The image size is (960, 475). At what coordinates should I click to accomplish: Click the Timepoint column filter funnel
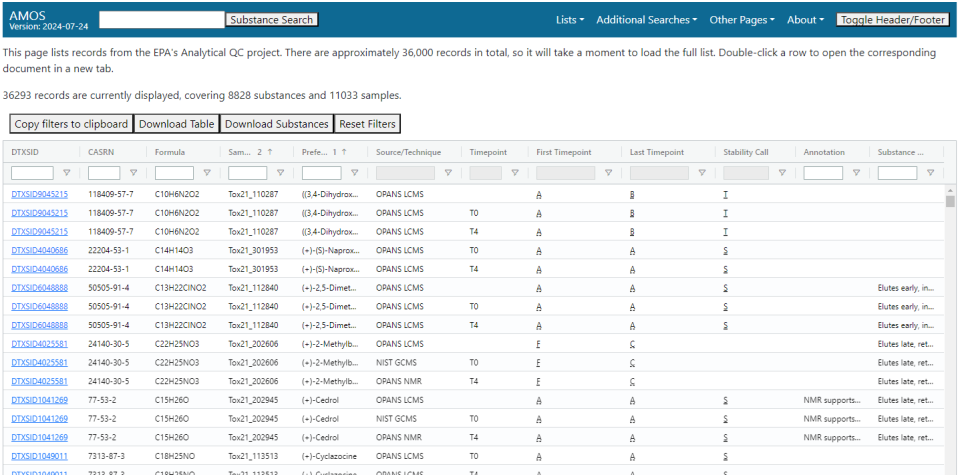(514, 173)
